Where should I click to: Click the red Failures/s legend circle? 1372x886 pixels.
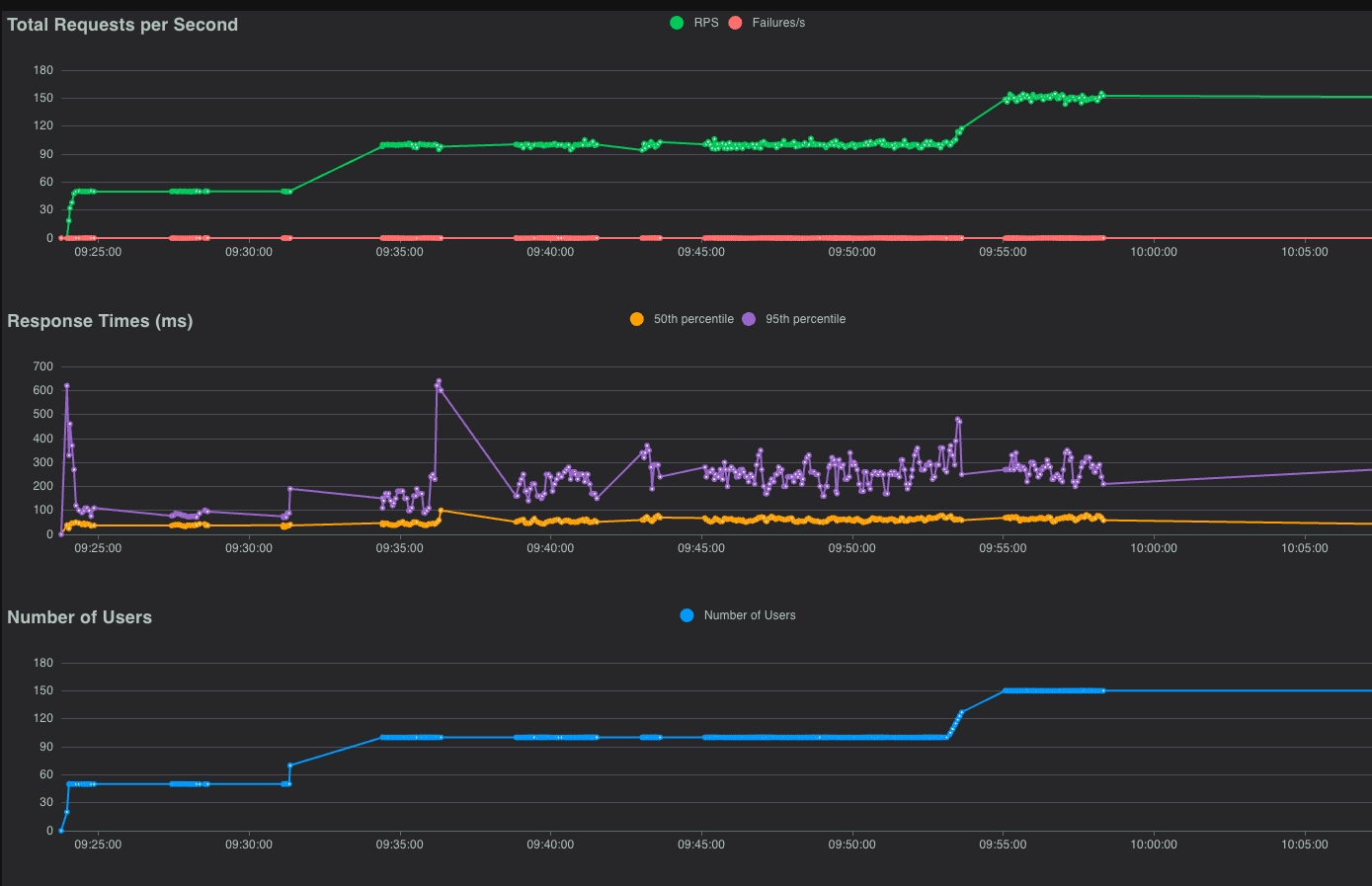coord(735,23)
